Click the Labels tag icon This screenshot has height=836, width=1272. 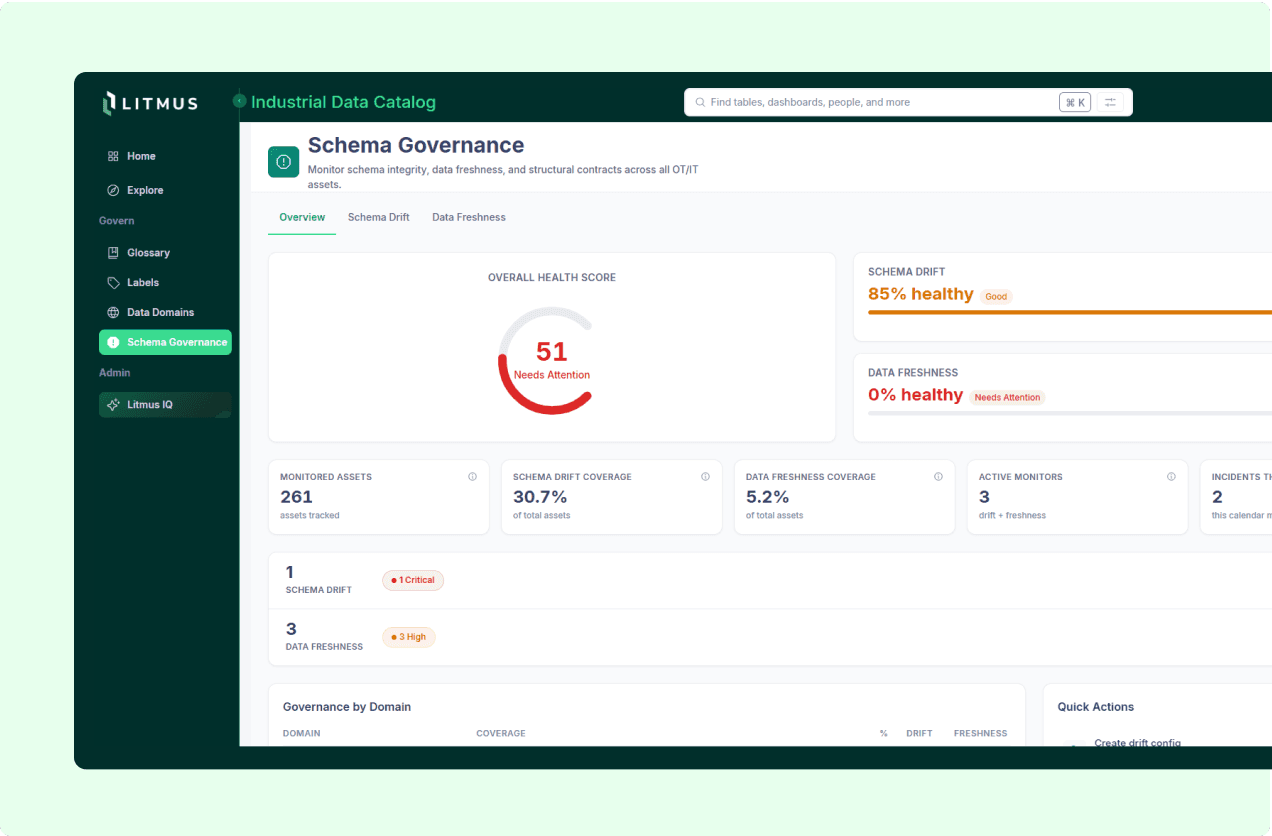tap(113, 283)
